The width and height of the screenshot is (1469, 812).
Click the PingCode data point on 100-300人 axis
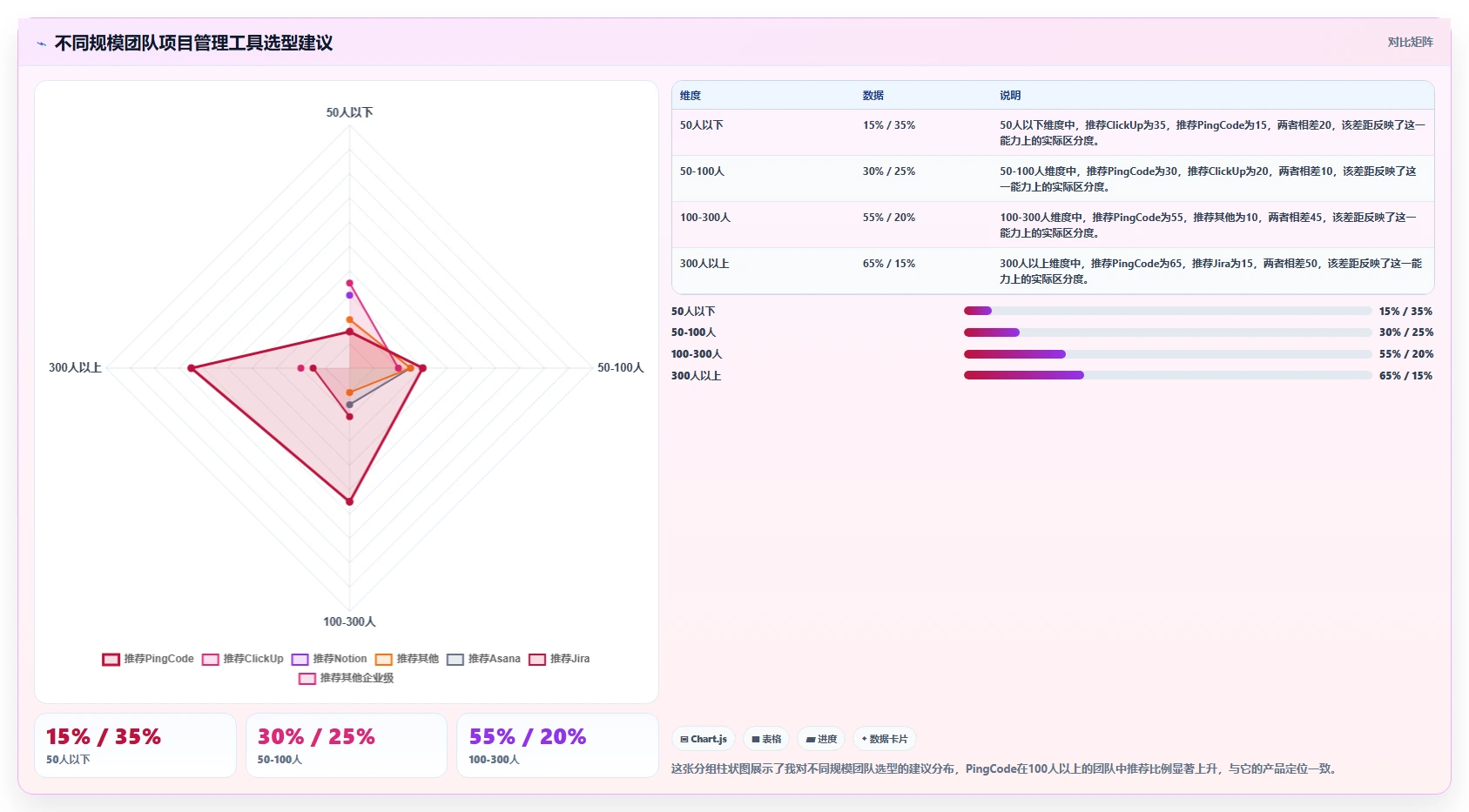[x=350, y=501]
